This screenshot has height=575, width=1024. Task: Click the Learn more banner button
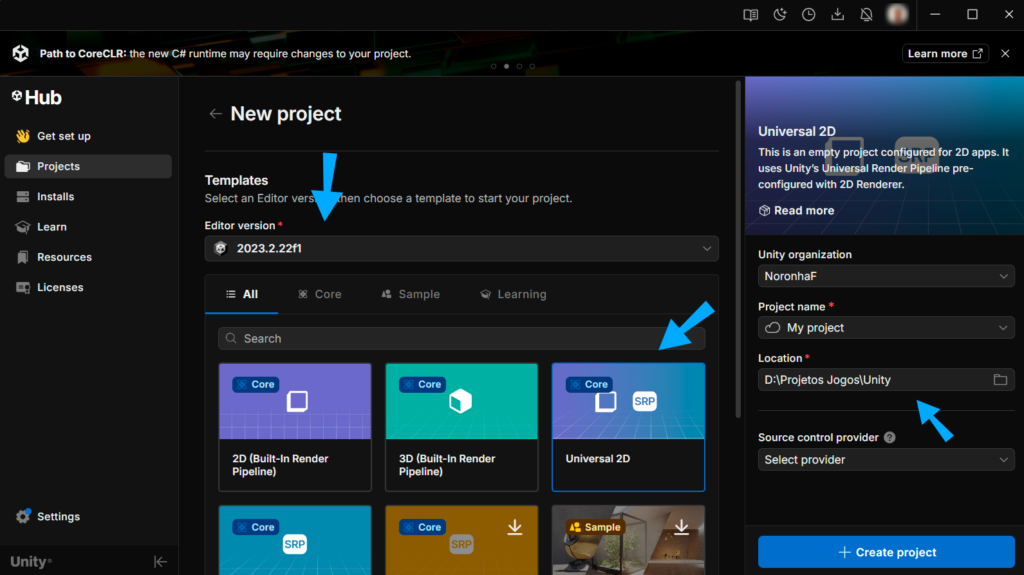point(945,54)
